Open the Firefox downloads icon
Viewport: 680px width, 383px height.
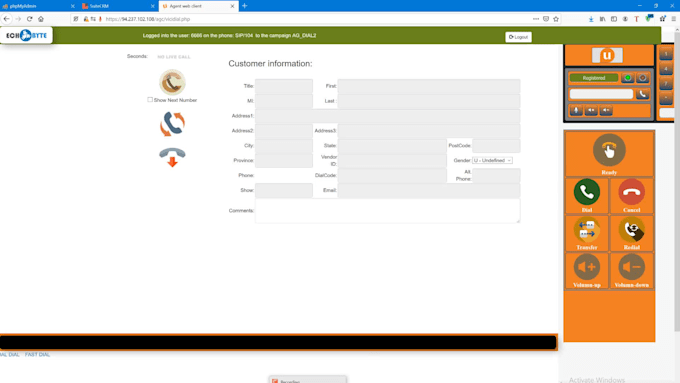pyautogui.click(x=591, y=19)
